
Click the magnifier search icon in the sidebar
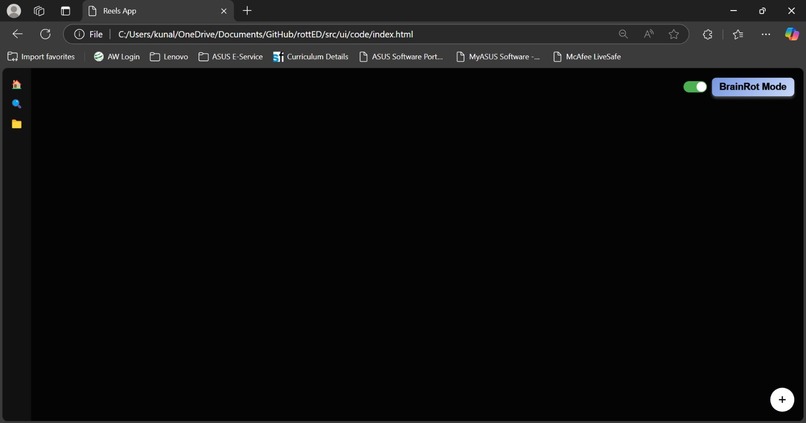coord(16,104)
